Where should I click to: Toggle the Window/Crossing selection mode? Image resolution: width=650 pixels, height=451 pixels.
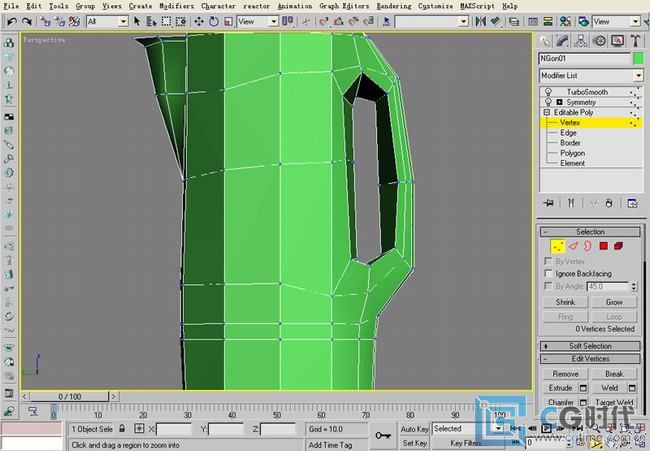point(181,21)
